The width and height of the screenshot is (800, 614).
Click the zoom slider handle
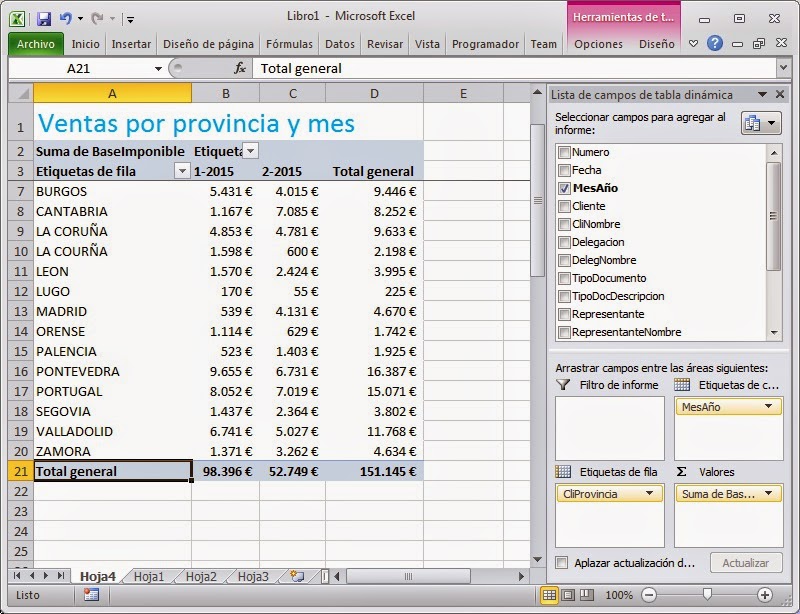point(706,595)
